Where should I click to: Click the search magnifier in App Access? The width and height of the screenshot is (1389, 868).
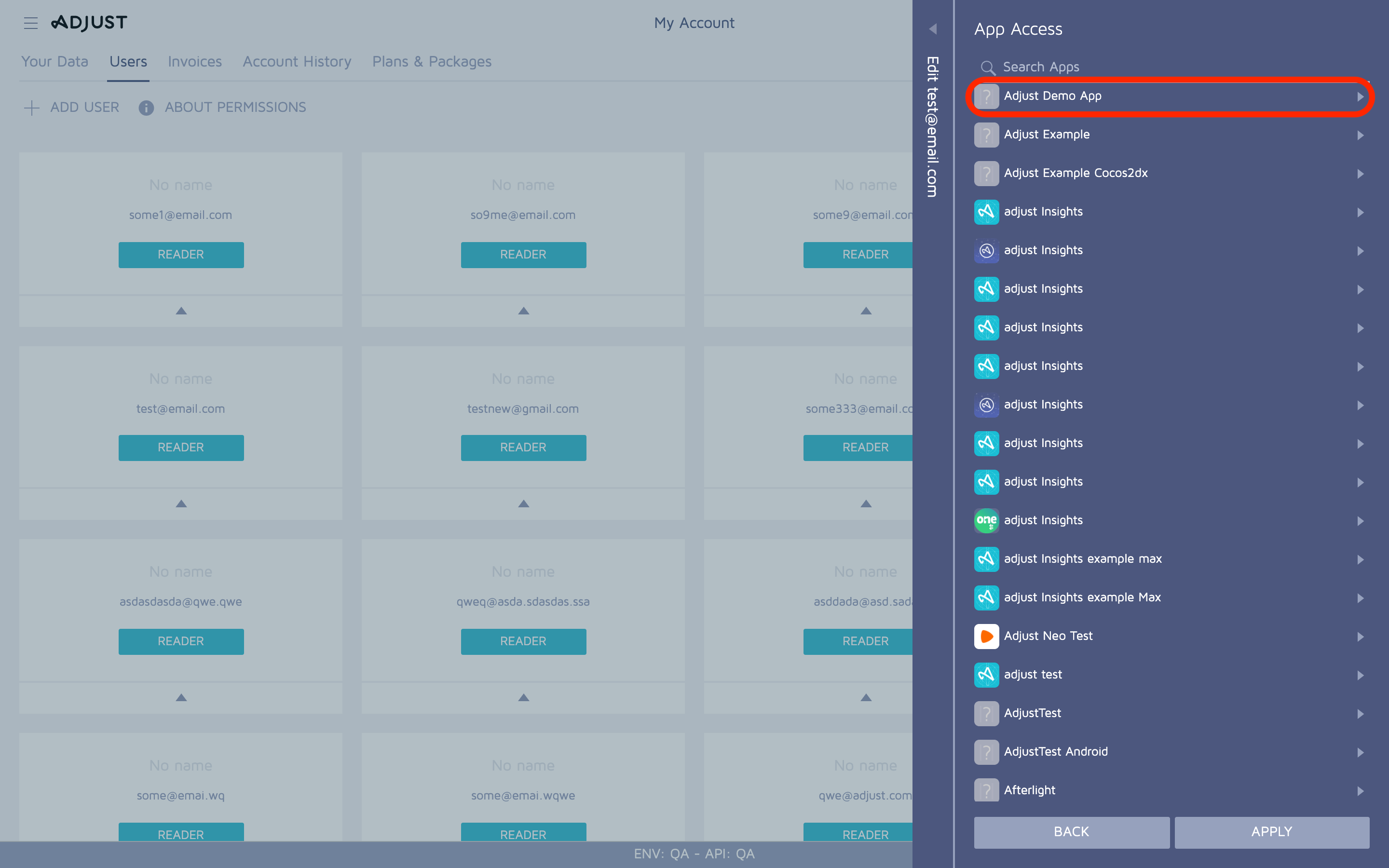(988, 67)
